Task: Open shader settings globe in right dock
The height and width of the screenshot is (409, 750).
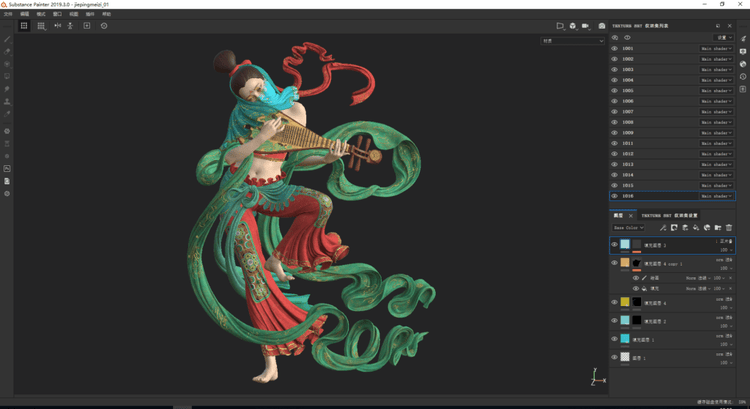Action: pyautogui.click(x=743, y=64)
